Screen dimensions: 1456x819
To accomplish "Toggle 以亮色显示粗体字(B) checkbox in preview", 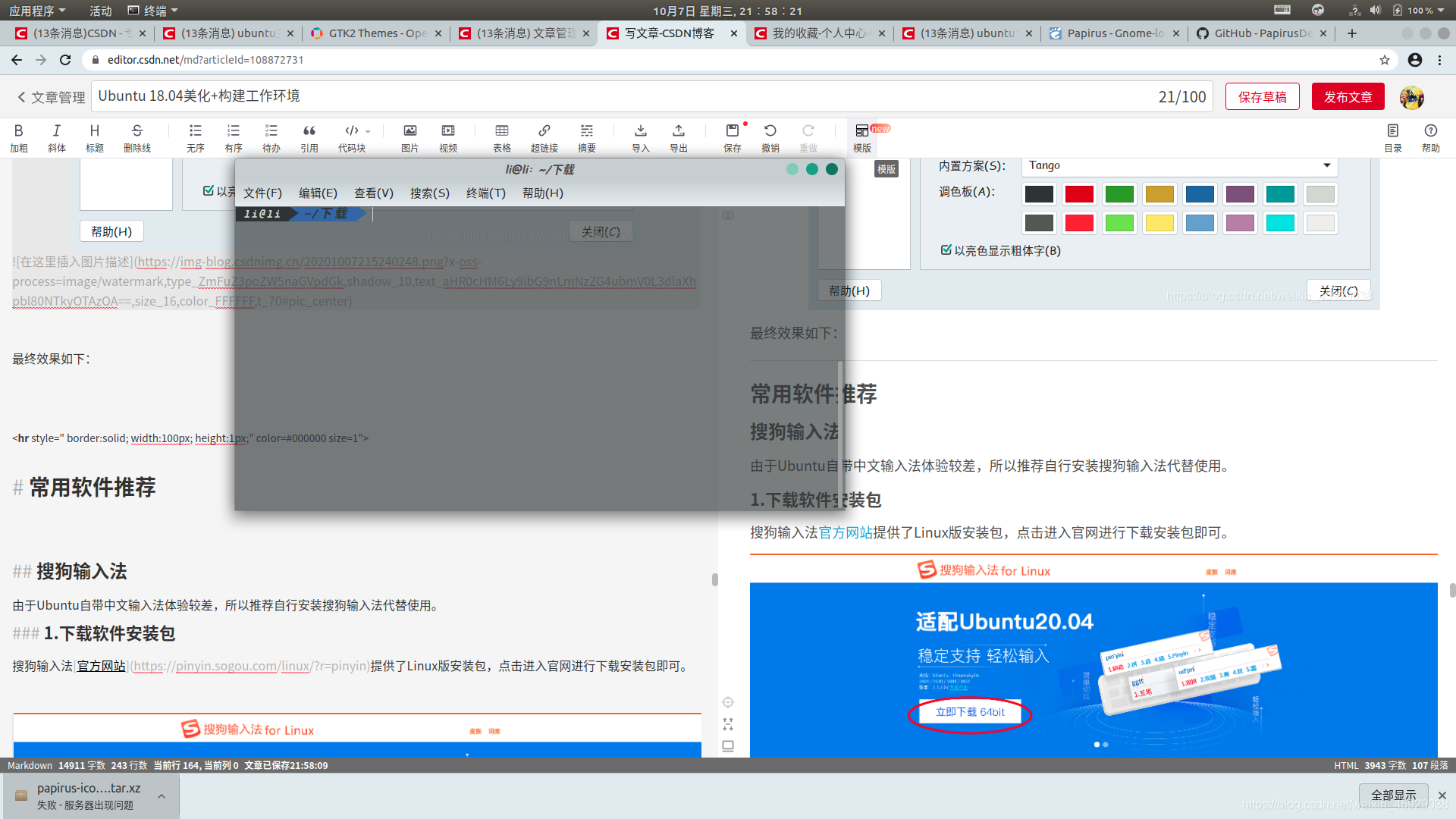I will click(x=946, y=249).
